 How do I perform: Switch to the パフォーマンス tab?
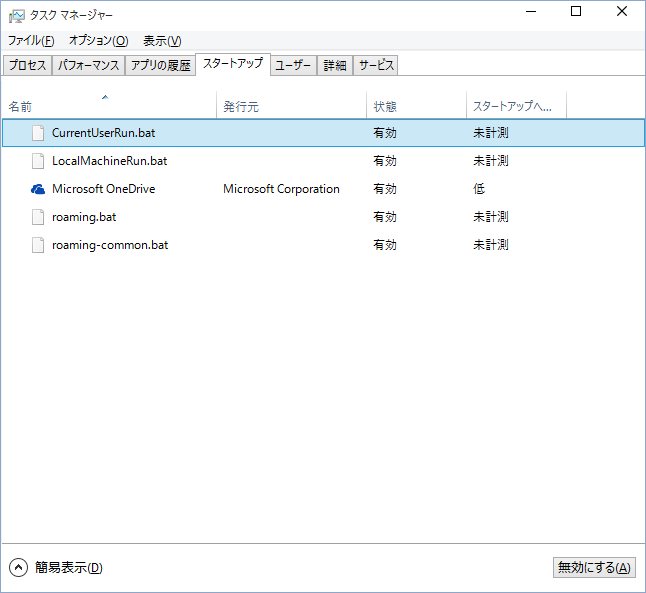click(x=88, y=65)
